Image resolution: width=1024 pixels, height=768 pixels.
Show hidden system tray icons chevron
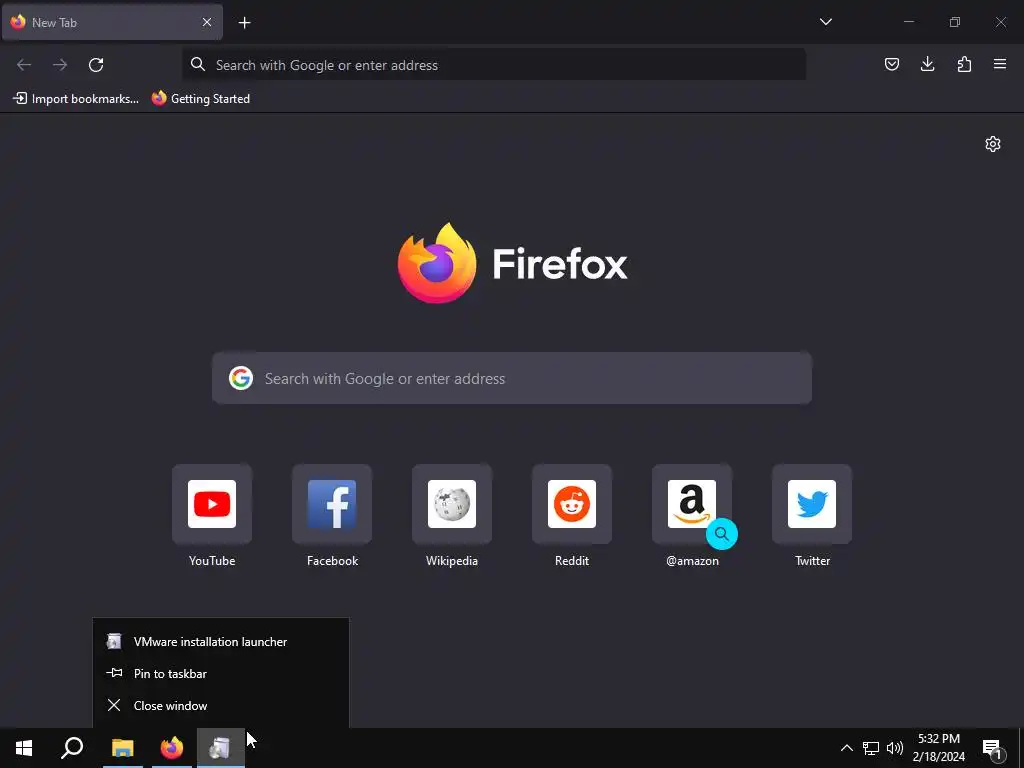coord(846,748)
